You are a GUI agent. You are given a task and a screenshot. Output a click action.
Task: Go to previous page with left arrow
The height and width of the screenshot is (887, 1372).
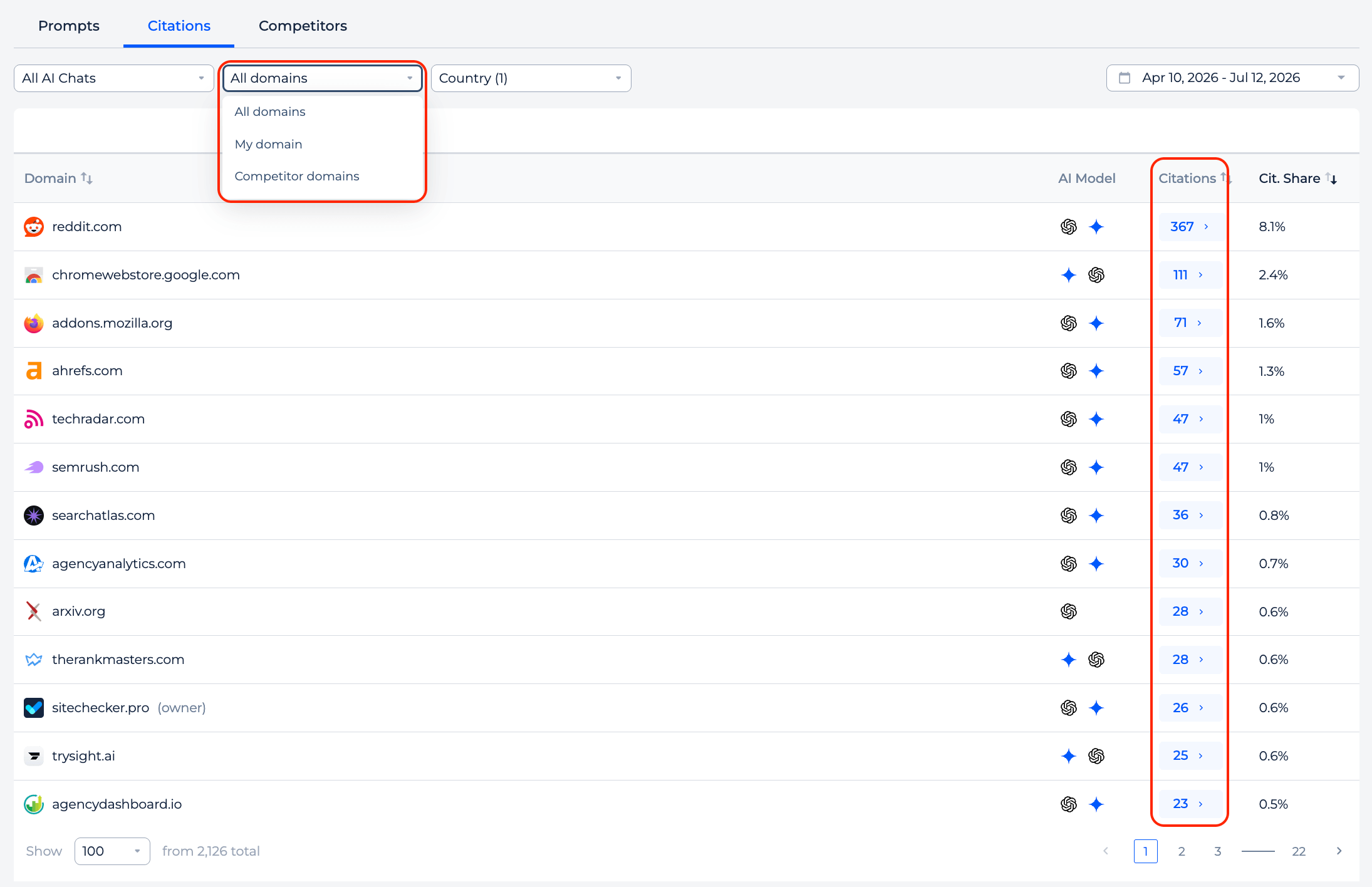click(1106, 851)
